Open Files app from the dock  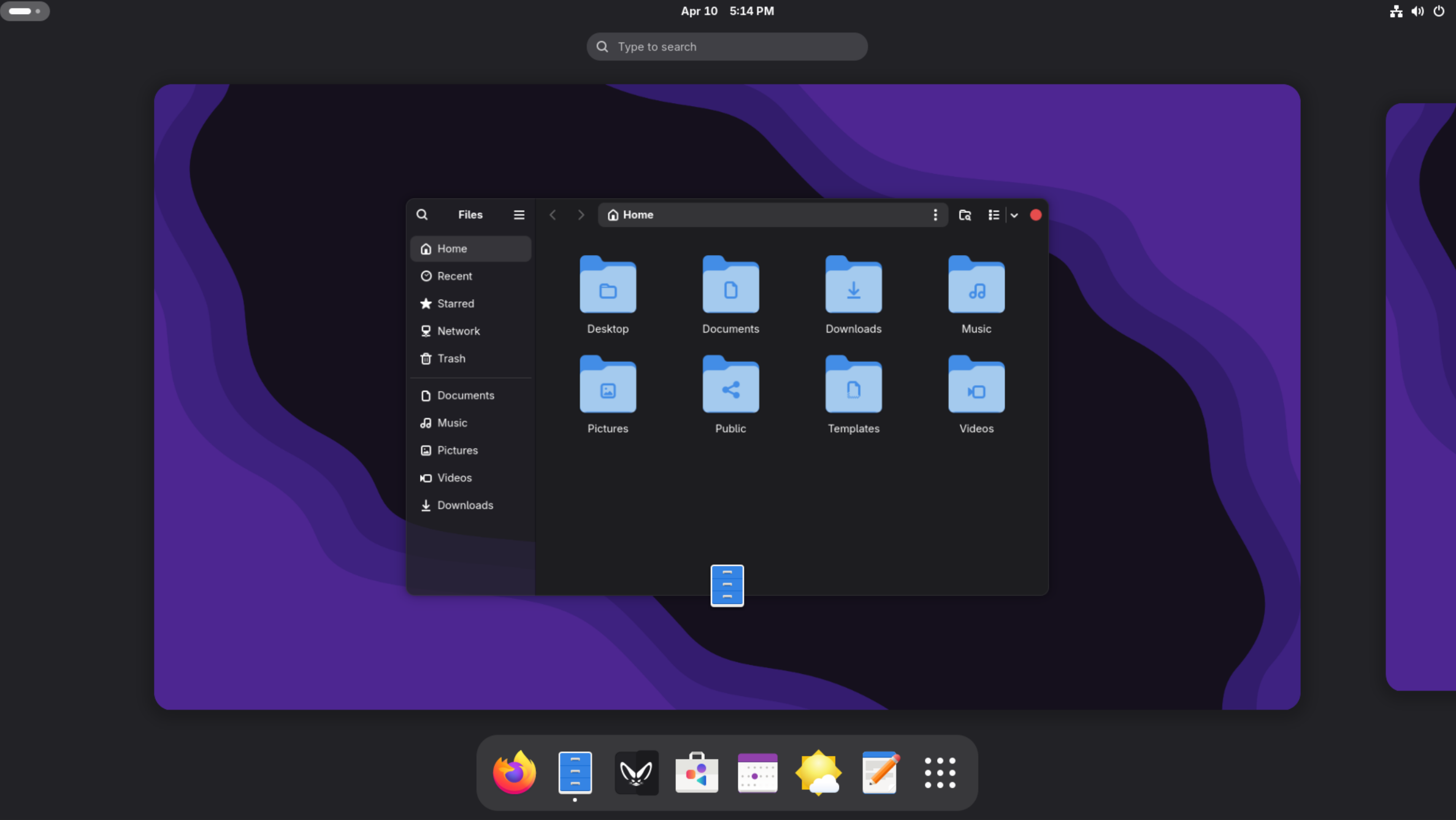click(x=575, y=772)
